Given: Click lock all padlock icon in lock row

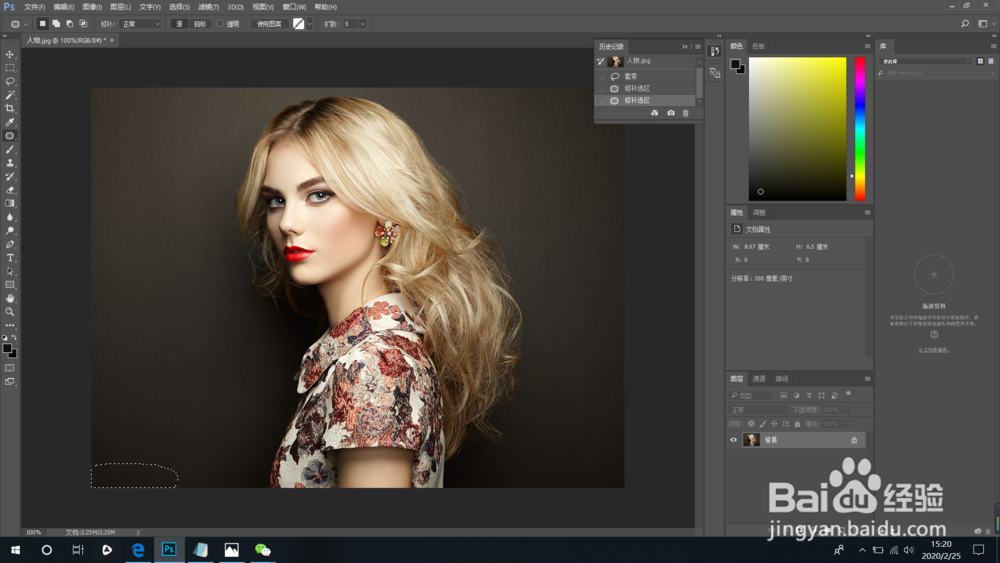Looking at the screenshot, I should (x=797, y=423).
